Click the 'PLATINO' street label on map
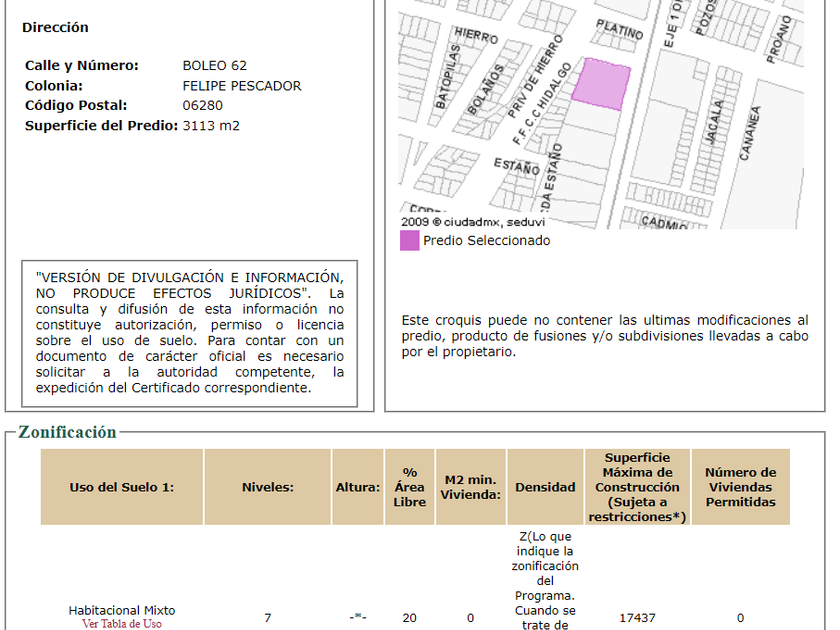The height and width of the screenshot is (630, 840). pos(619,29)
